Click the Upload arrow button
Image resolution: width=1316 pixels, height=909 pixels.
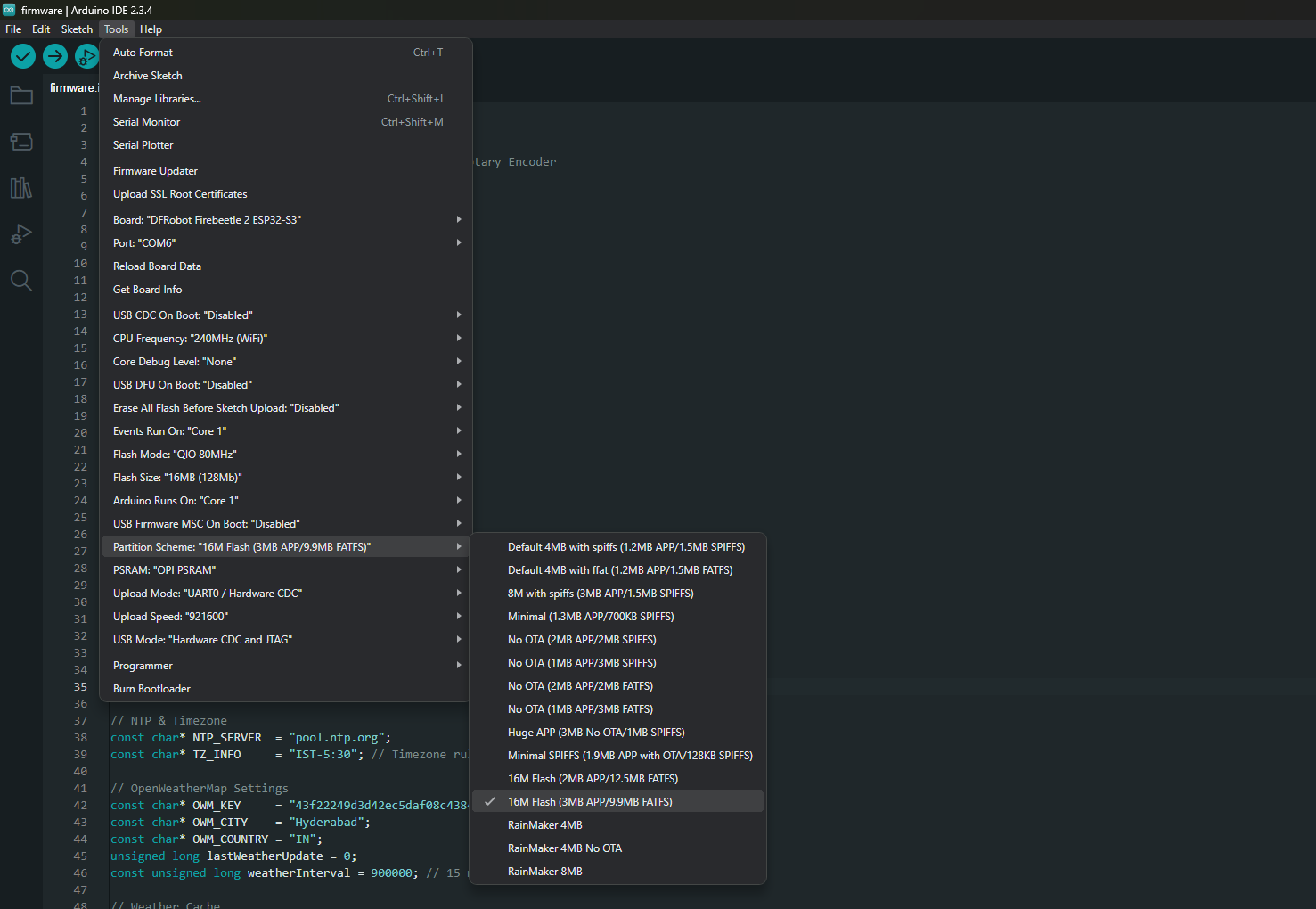point(55,56)
